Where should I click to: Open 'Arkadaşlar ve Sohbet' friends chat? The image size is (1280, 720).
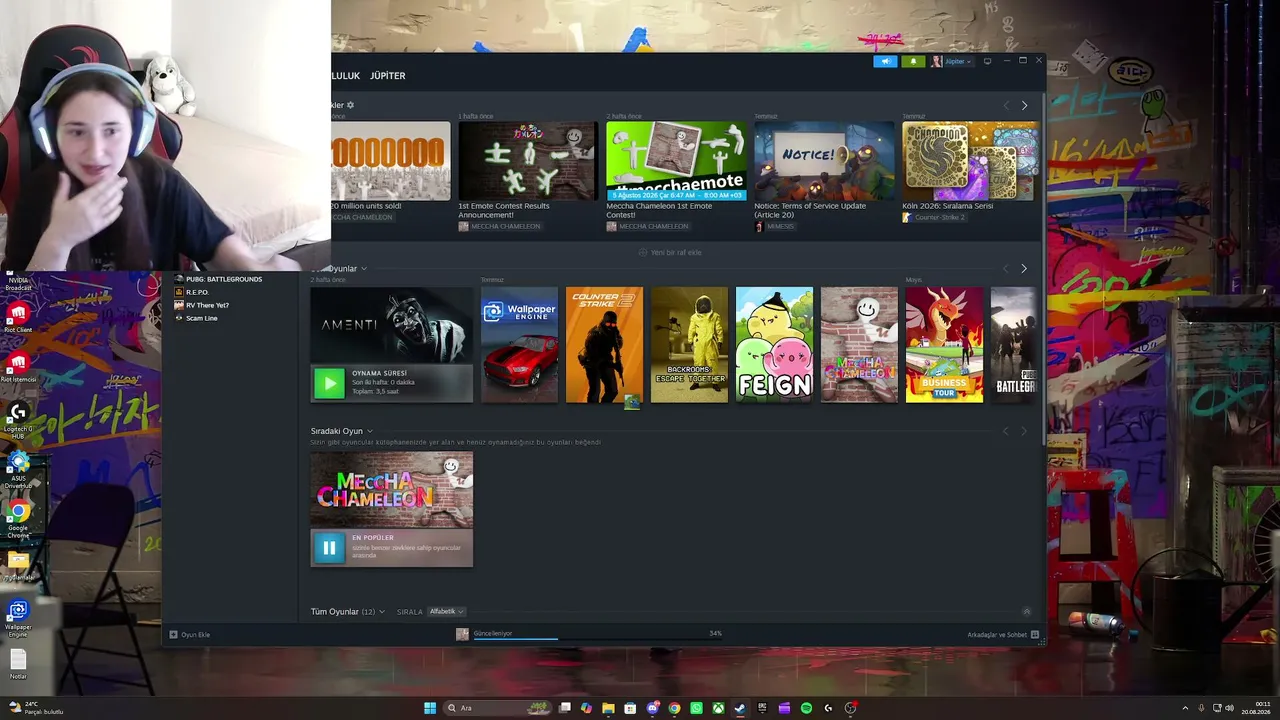(1003, 635)
